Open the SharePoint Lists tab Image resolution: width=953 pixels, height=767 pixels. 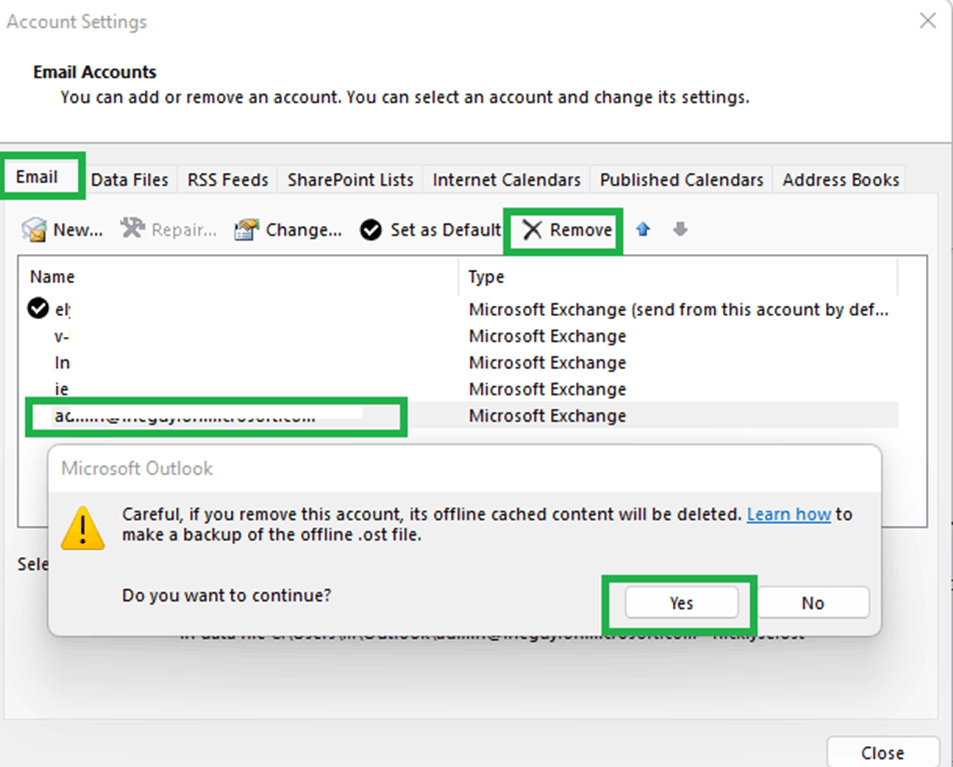point(351,180)
